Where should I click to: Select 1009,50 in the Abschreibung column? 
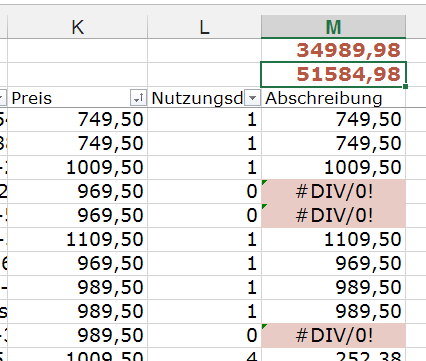[x=333, y=167]
